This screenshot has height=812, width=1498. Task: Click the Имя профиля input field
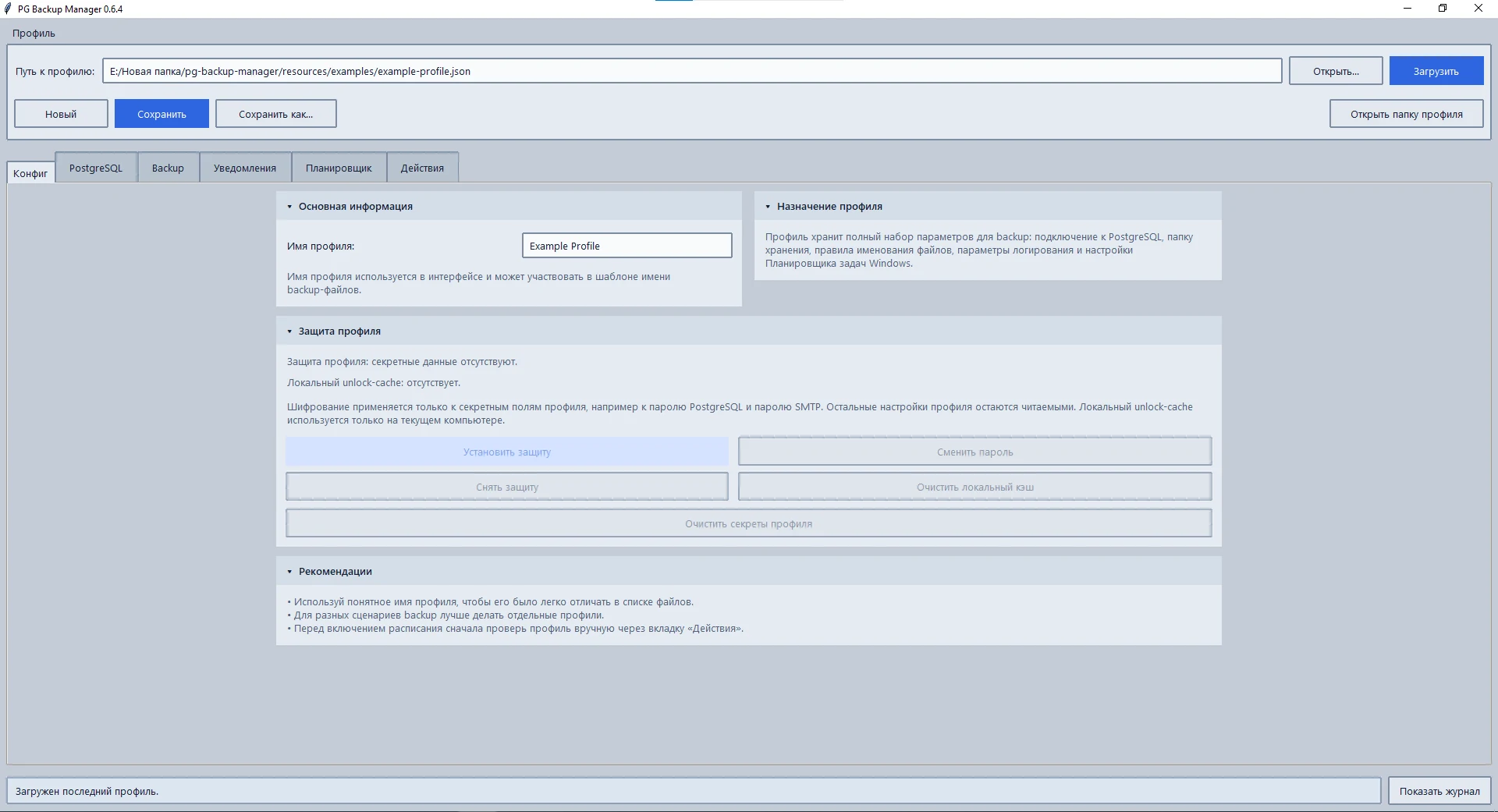coord(627,246)
